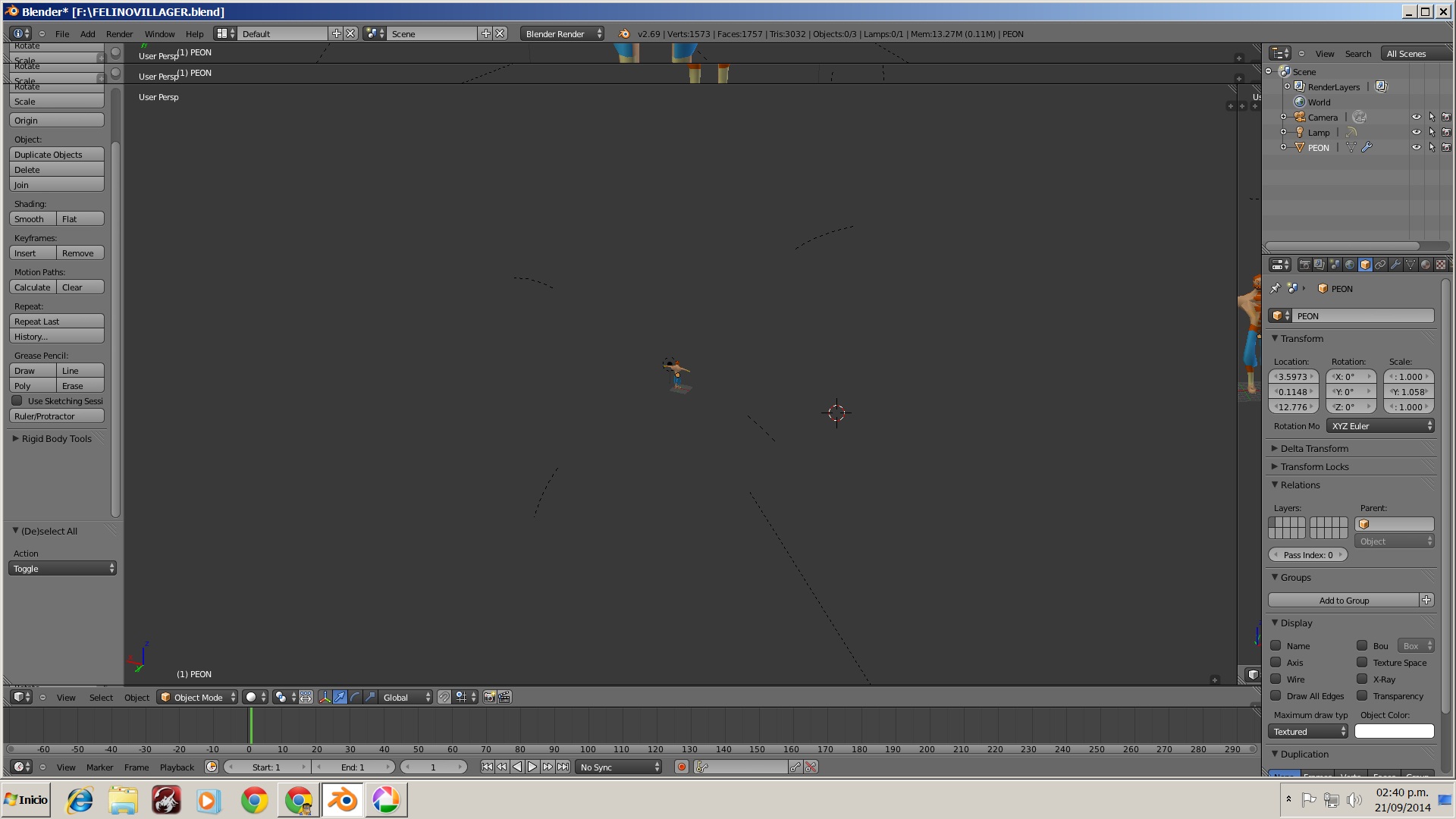Viewport: 1456px width, 819px height.
Task: Open the World properties tab
Action: click(x=1350, y=265)
